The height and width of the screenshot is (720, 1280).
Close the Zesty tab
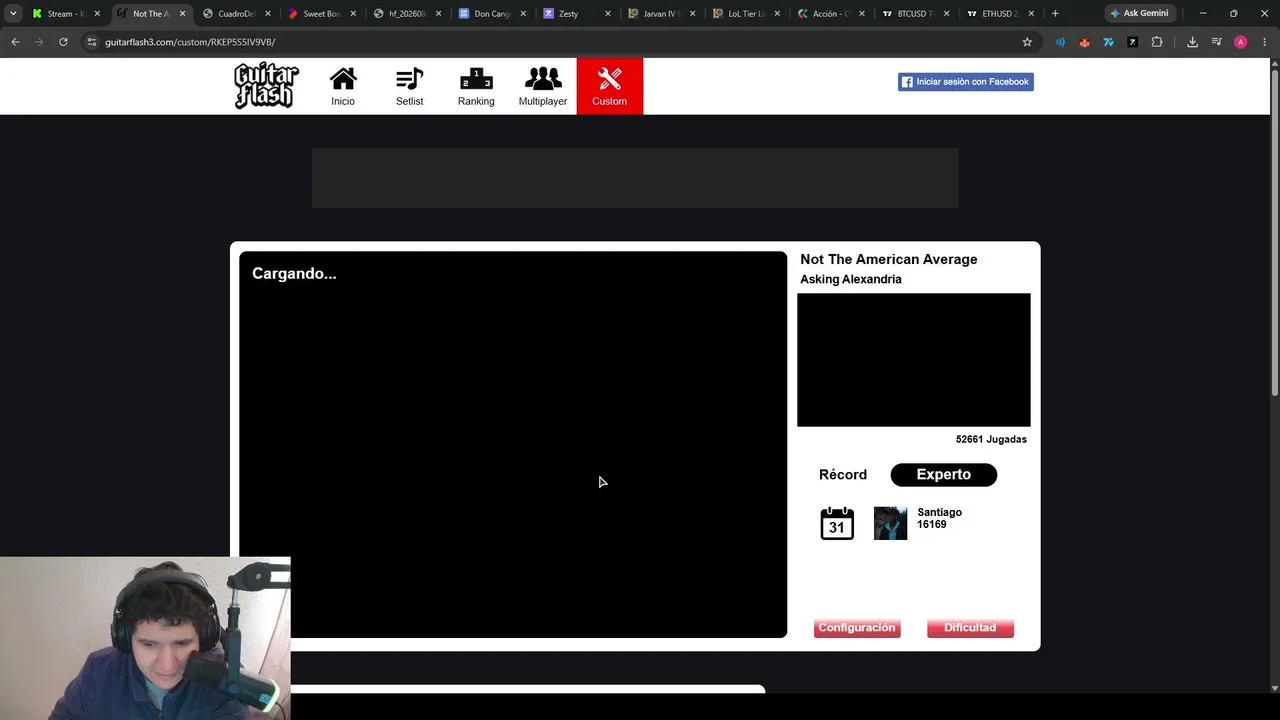[x=607, y=14]
